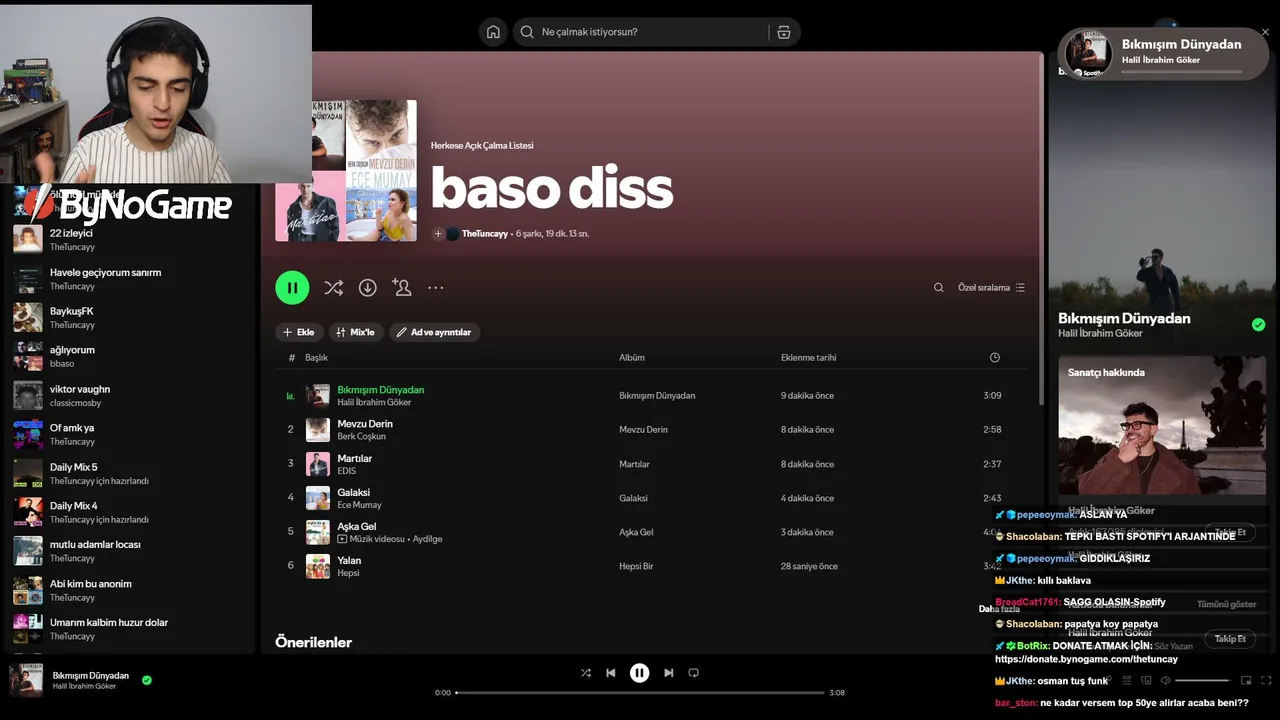
Task: Open the 'Abi kim bu anonim' playlist
Action: tap(130, 591)
